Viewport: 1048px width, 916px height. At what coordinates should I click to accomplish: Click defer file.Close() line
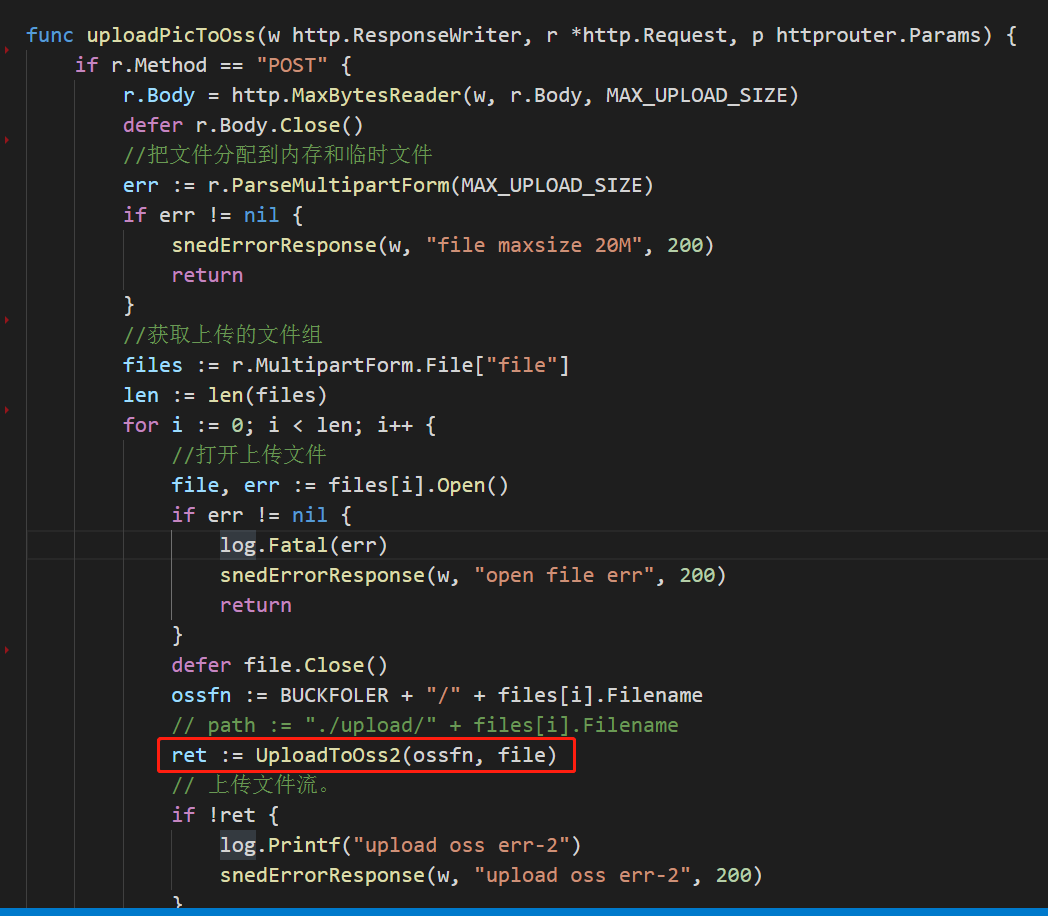(x=279, y=665)
